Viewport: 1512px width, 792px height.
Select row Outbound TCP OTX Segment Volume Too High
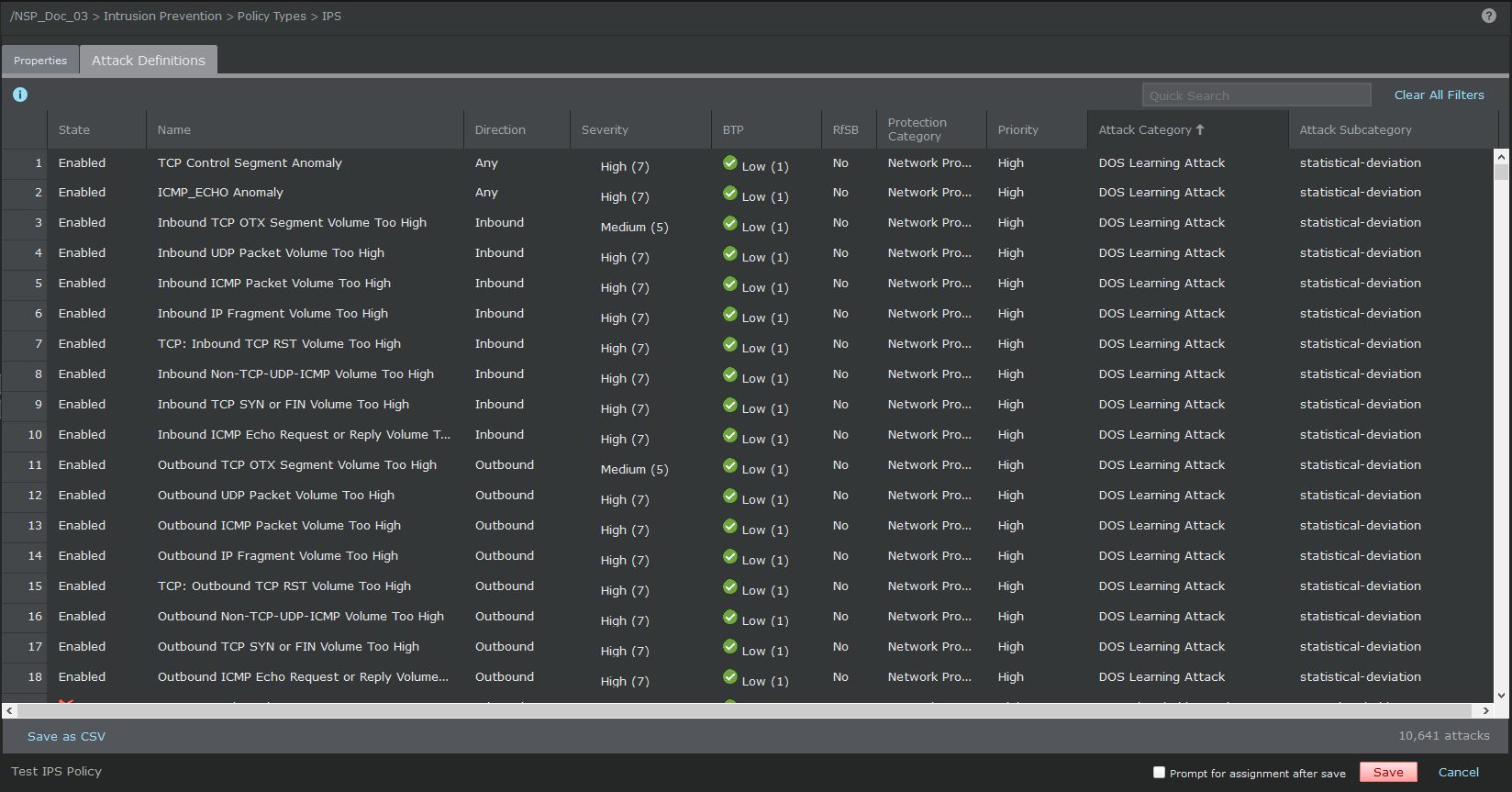(x=748, y=465)
